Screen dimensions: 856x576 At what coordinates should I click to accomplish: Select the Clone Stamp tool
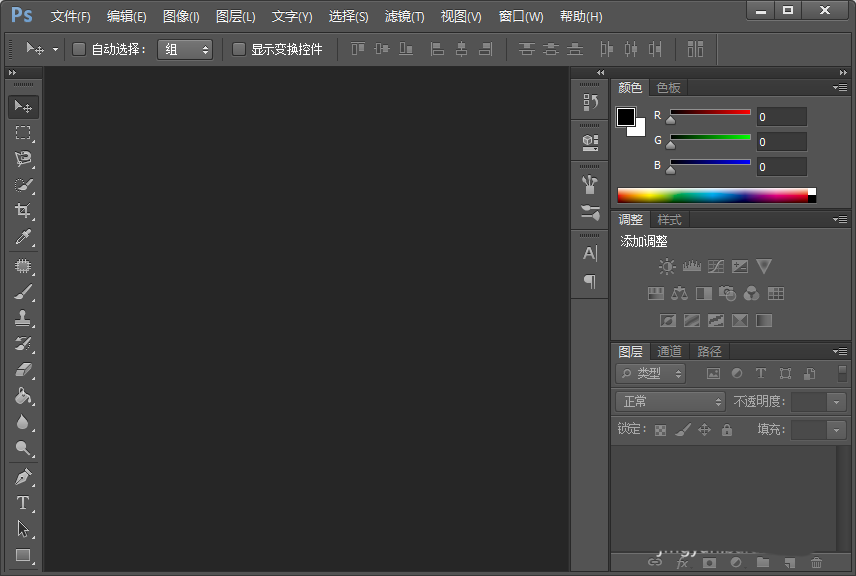pos(23,318)
